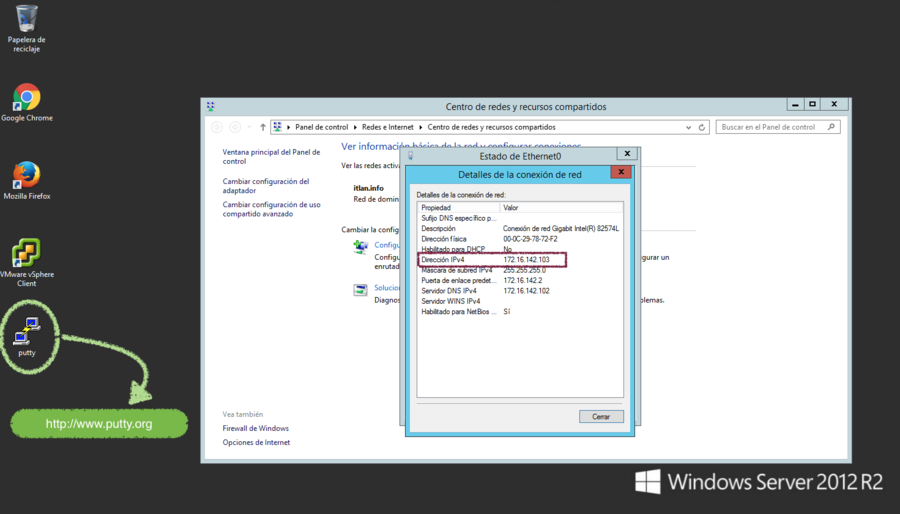Click the up-arrow navigation icon in address bar
Image resolution: width=900 pixels, height=514 pixels.
(263, 128)
